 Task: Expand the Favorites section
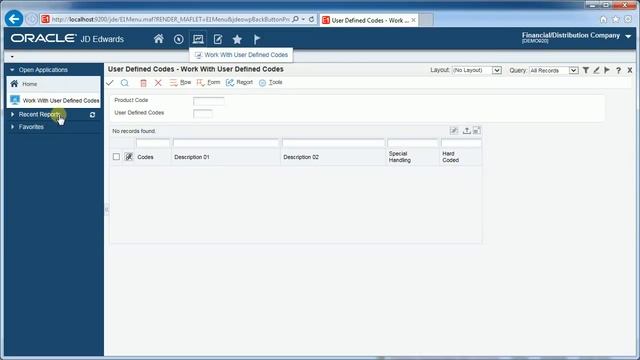point(12,127)
